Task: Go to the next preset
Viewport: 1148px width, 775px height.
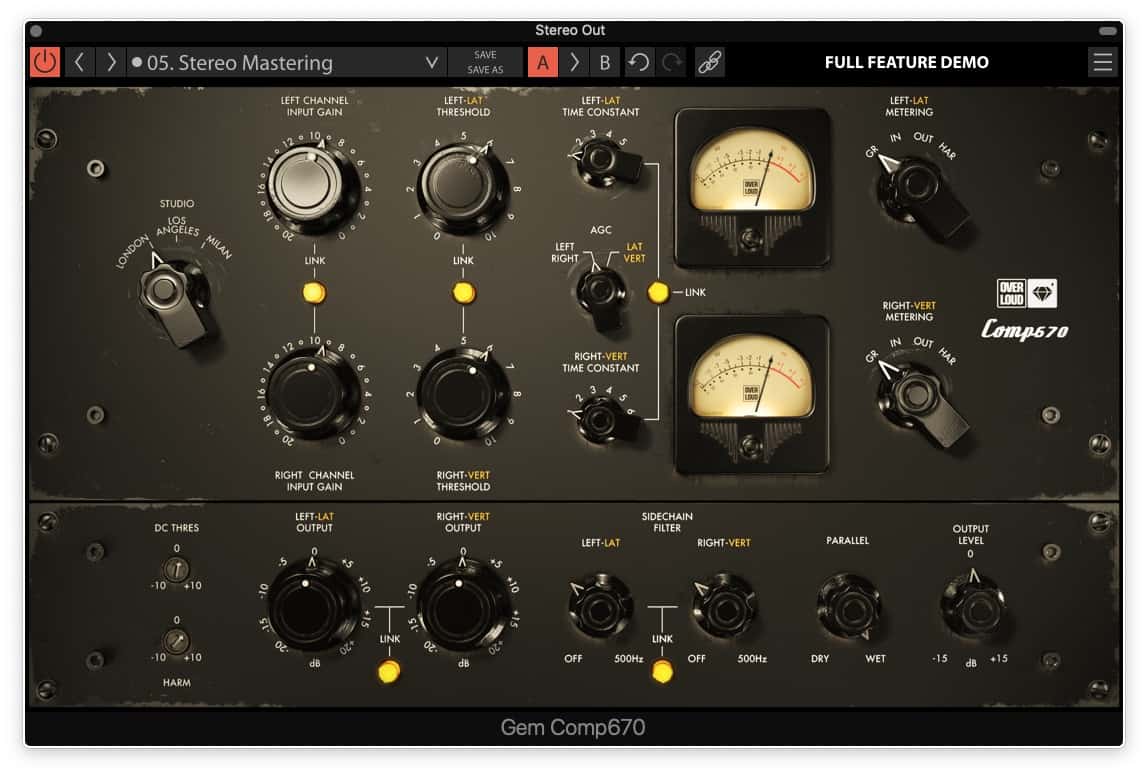Action: [x=111, y=62]
